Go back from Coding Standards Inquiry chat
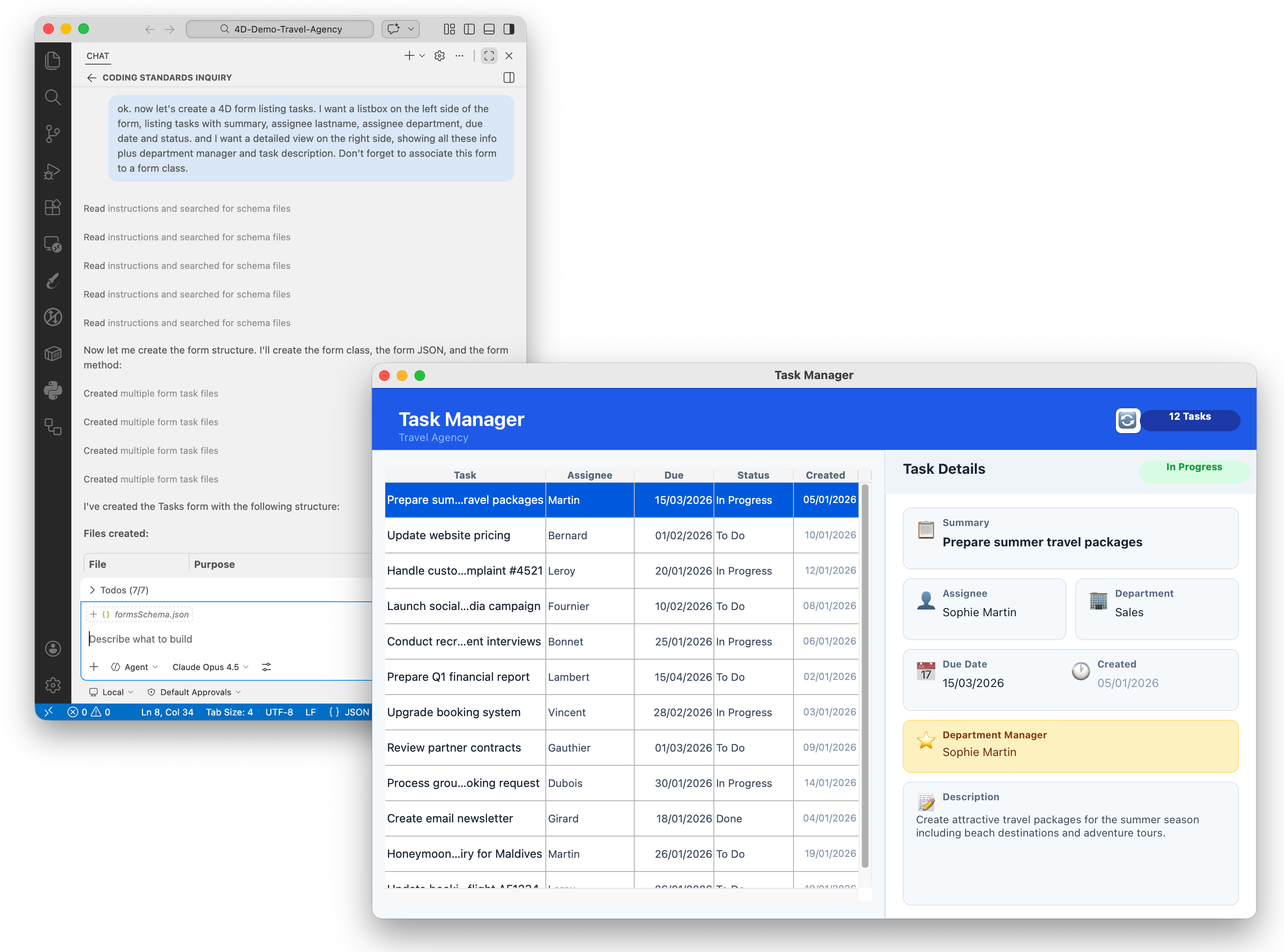 [91, 77]
